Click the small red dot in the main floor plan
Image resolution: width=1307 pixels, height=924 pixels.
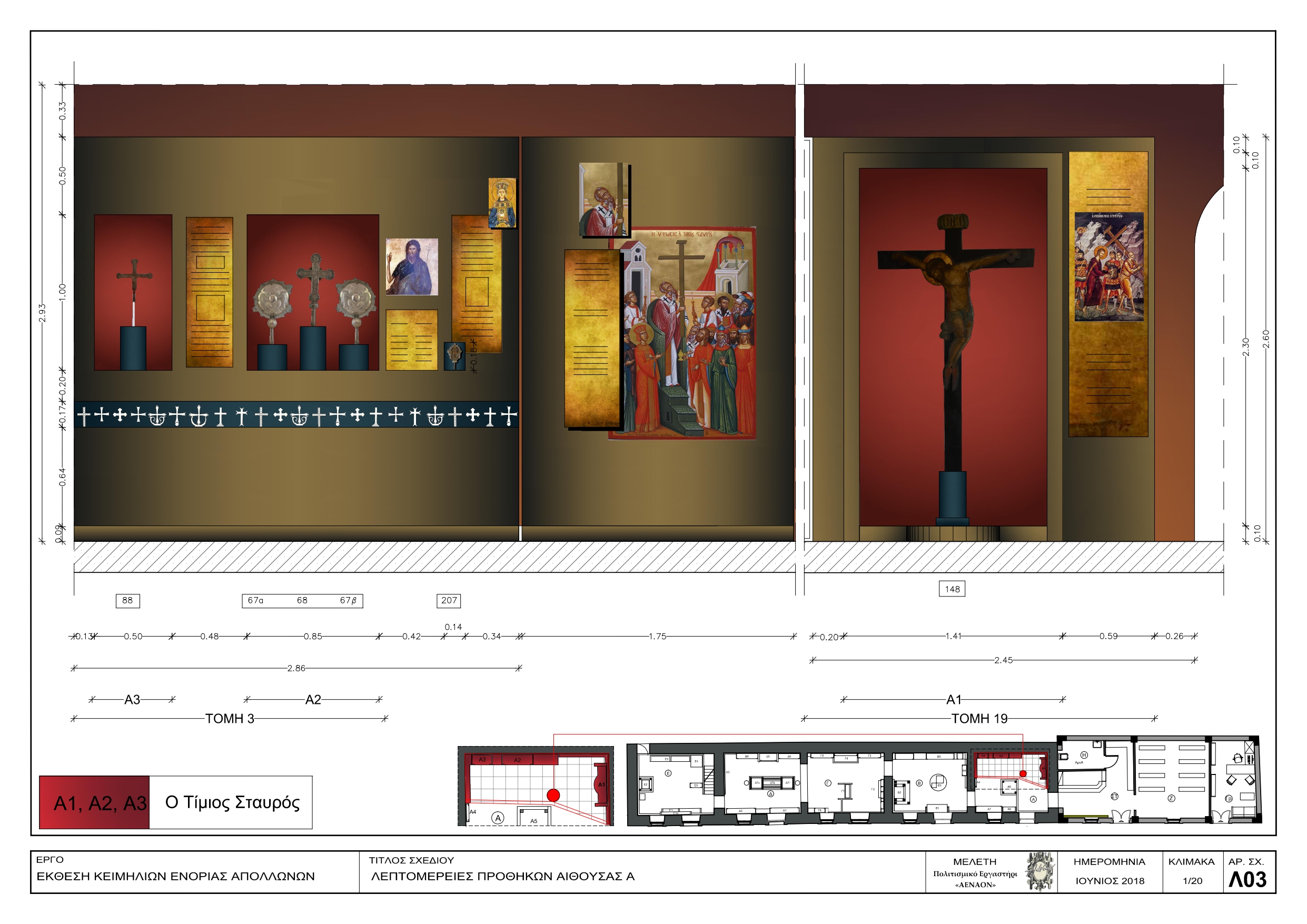tap(1023, 774)
